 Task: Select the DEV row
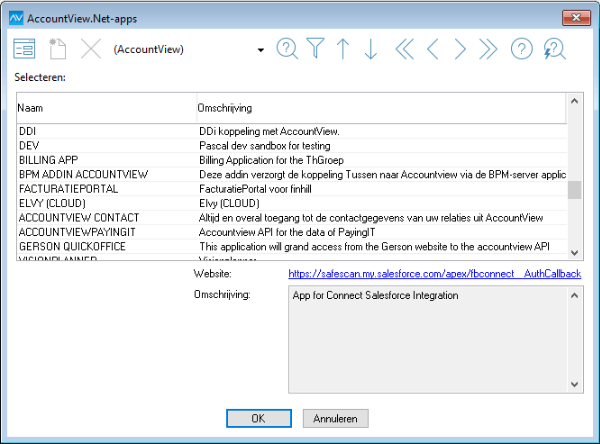292,146
